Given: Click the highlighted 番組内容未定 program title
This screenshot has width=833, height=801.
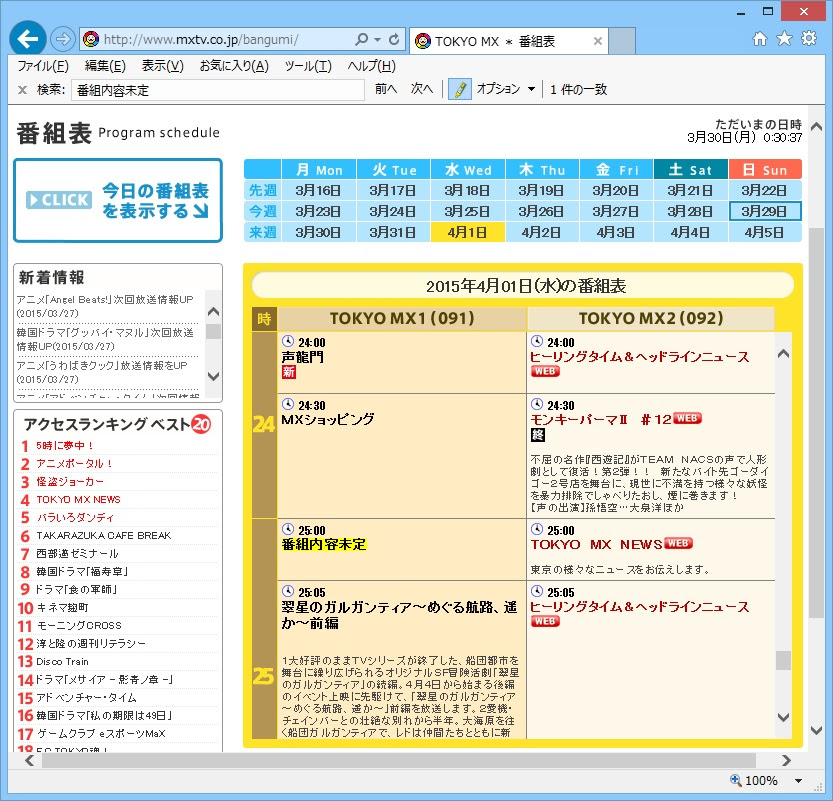Looking at the screenshot, I should [324, 544].
